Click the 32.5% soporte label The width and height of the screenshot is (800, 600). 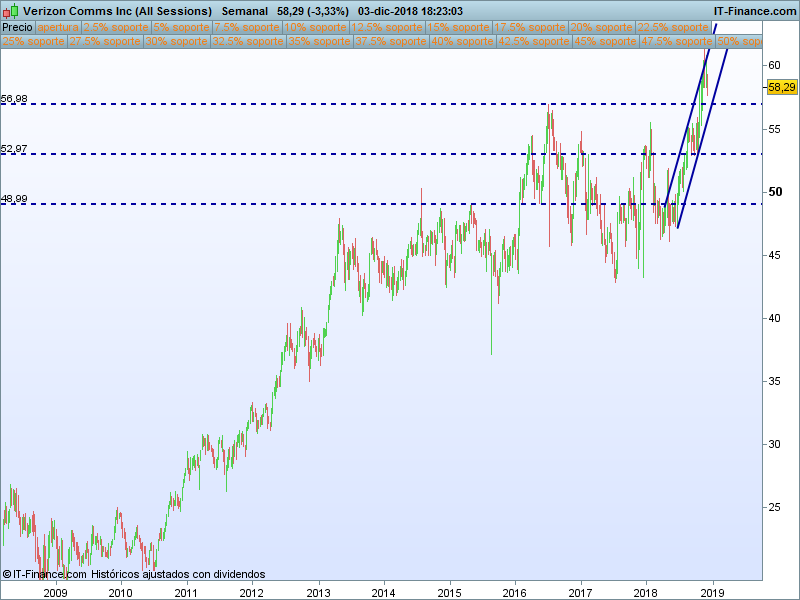click(x=247, y=41)
